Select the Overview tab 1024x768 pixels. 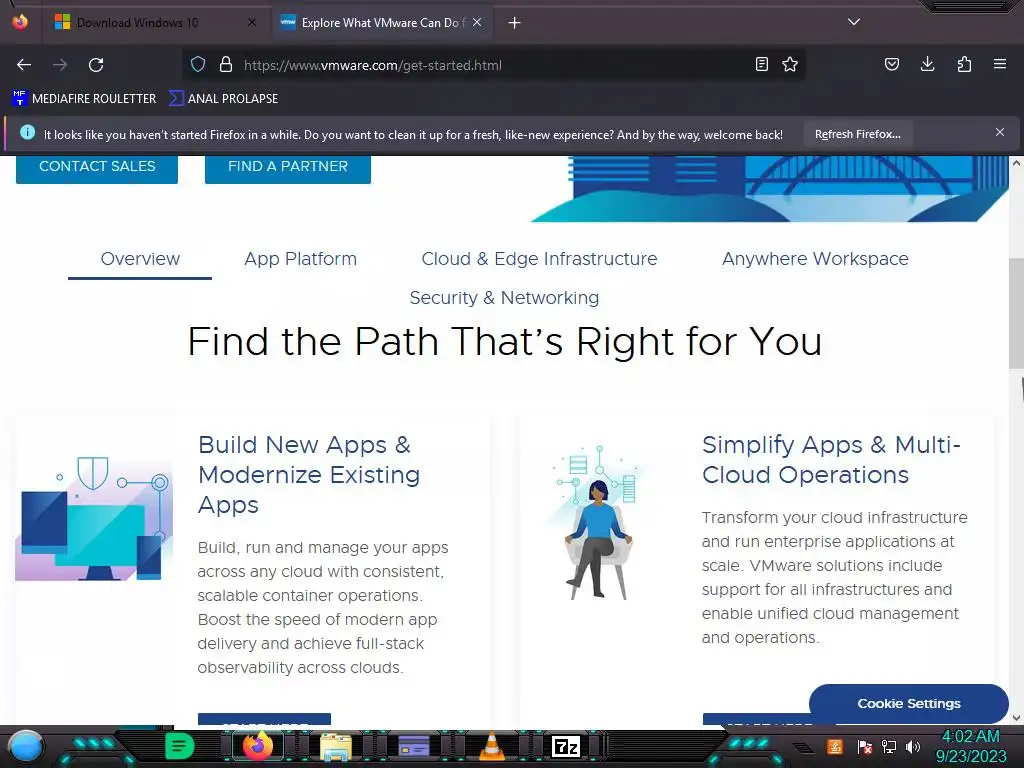point(140,259)
